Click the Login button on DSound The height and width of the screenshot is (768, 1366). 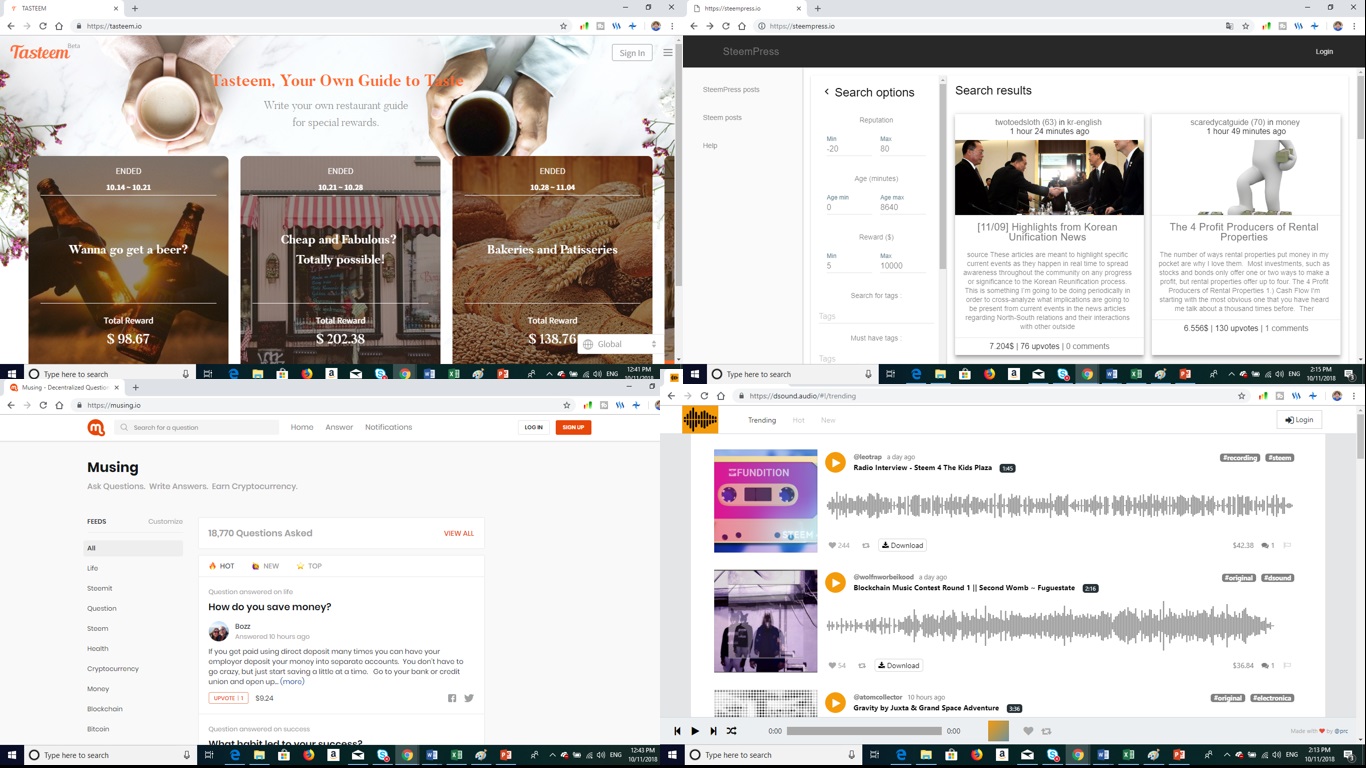1299,420
